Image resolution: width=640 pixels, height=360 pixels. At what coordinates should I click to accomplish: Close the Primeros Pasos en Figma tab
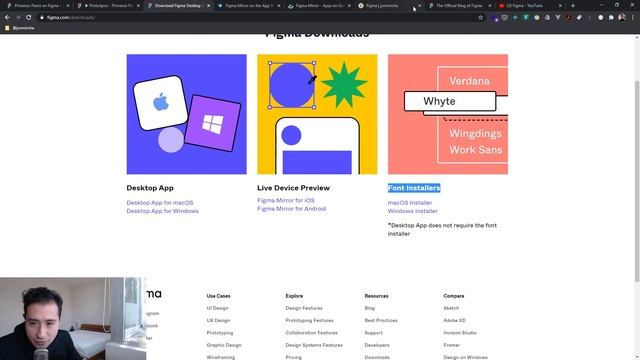[68, 6]
